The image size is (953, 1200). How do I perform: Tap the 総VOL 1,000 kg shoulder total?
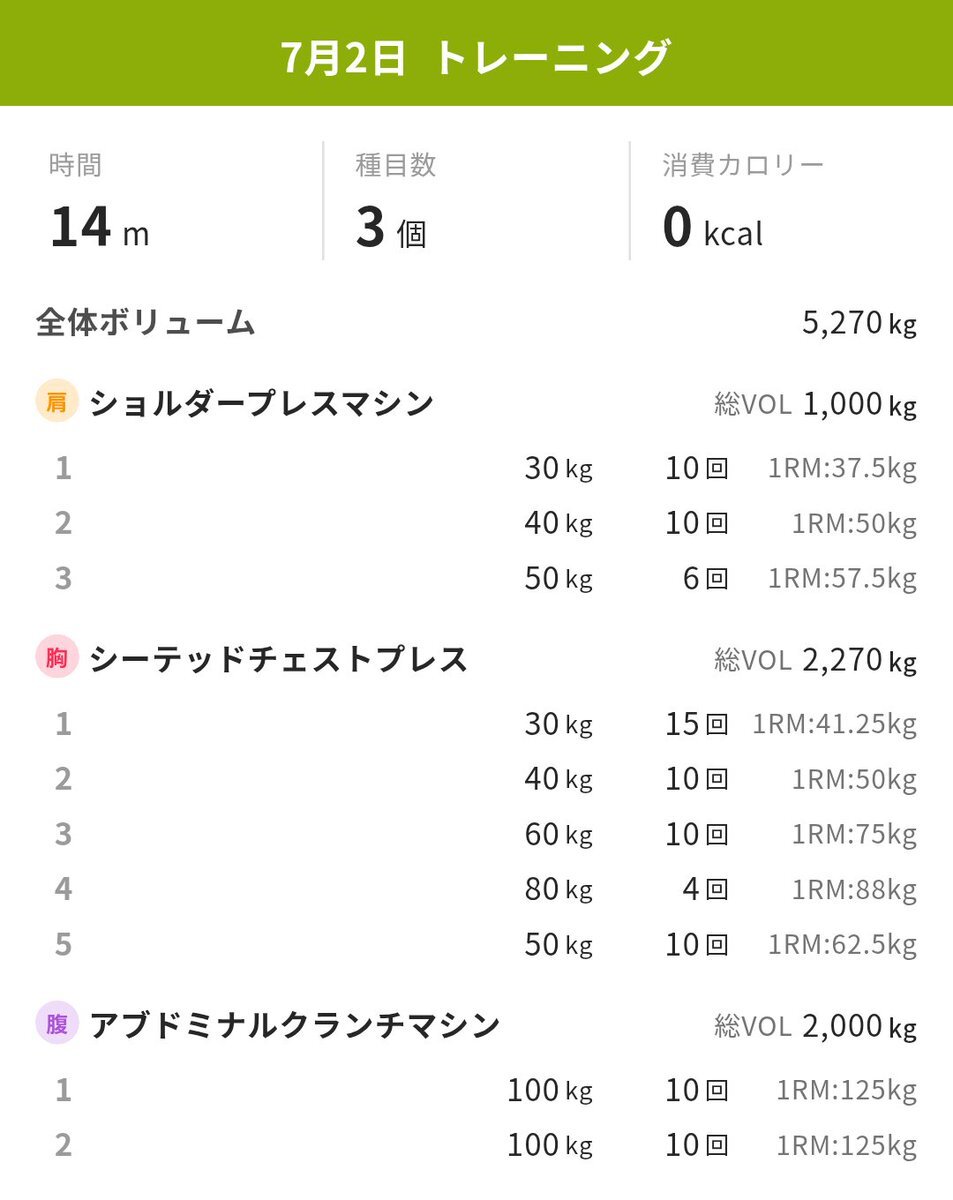pos(815,404)
